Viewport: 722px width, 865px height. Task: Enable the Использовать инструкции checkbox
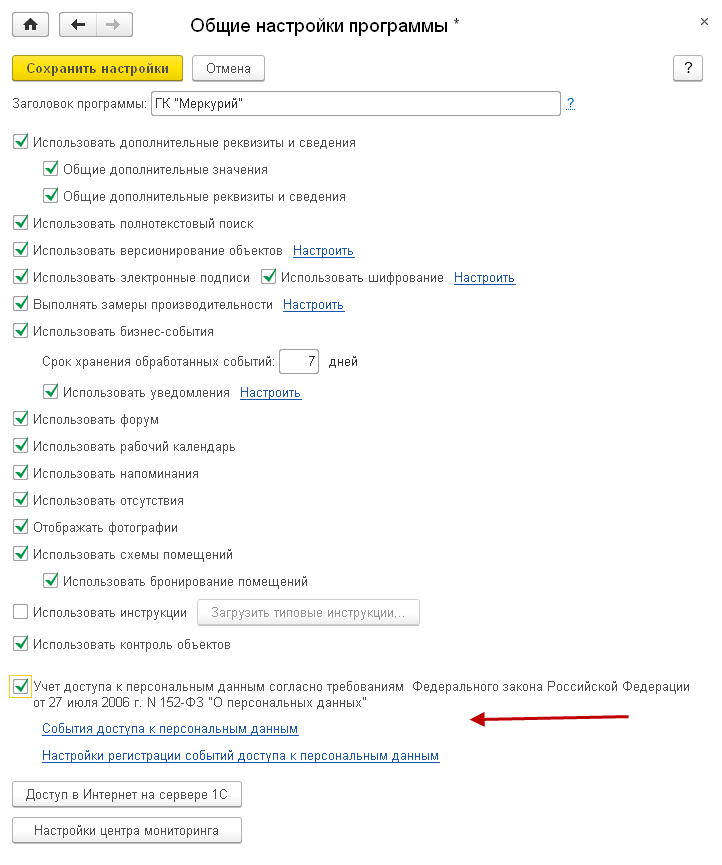[x=21, y=612]
